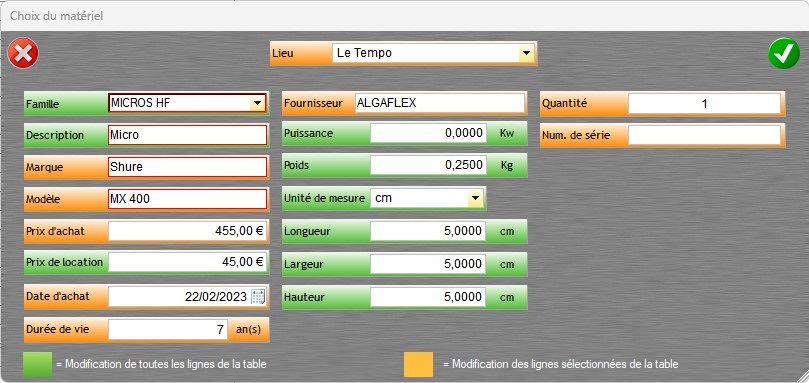Click the Date d'achat label
Screen dimensions: 809x383
58,296
